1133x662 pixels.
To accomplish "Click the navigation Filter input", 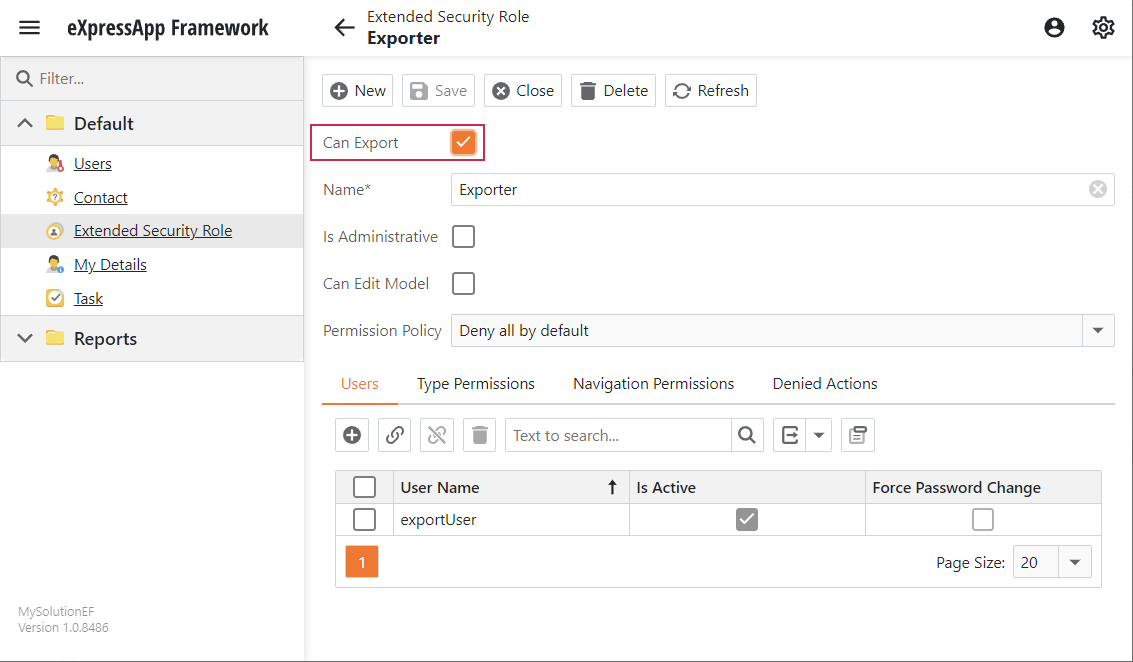I will click(152, 78).
